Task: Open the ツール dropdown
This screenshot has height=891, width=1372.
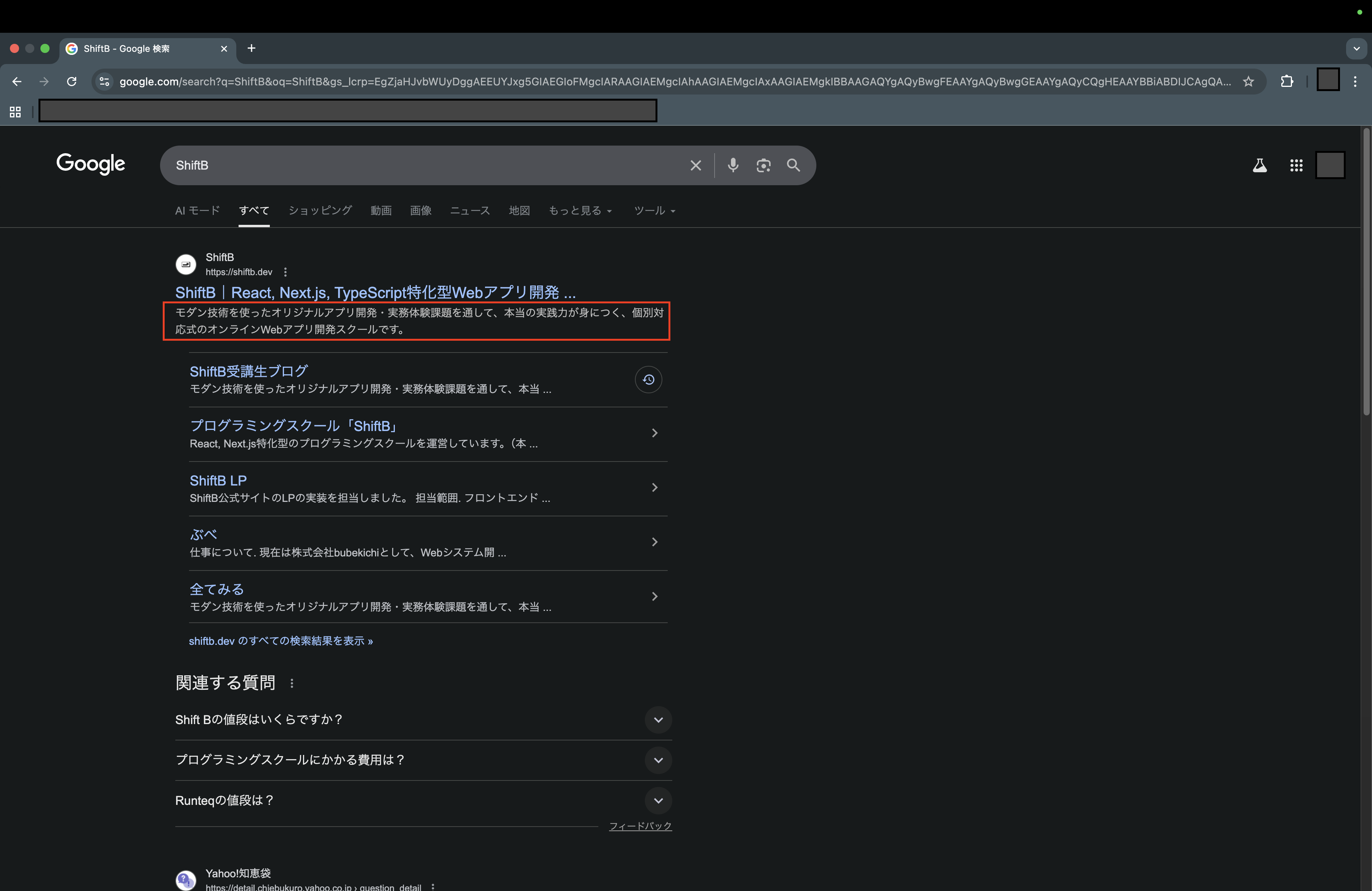Action: pyautogui.click(x=654, y=211)
